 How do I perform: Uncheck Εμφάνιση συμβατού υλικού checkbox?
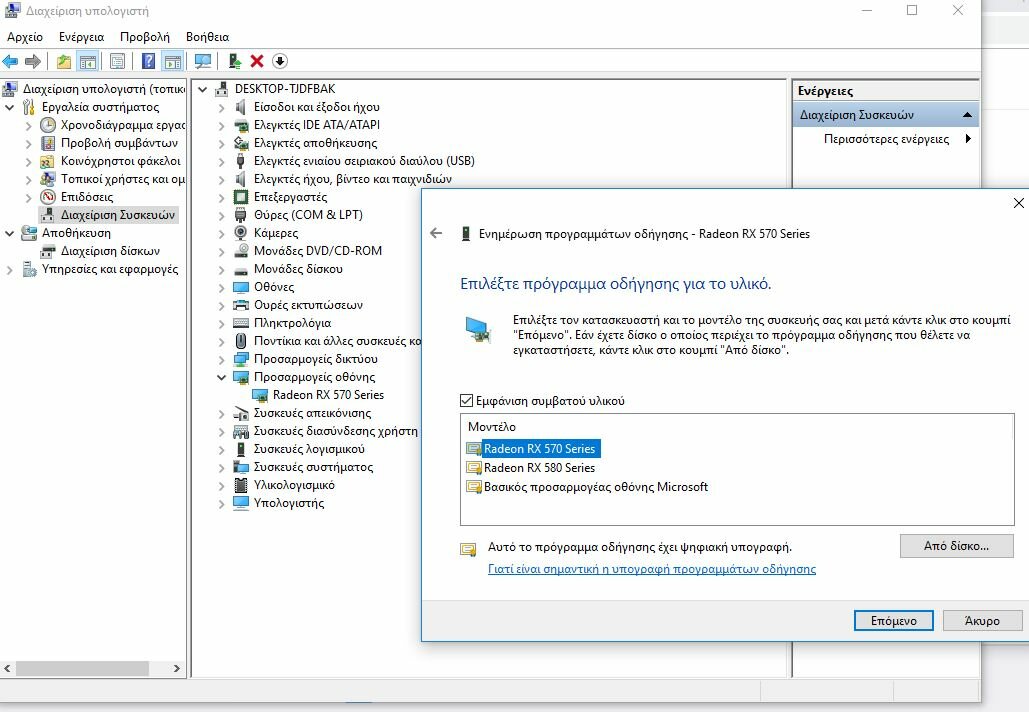[x=467, y=400]
